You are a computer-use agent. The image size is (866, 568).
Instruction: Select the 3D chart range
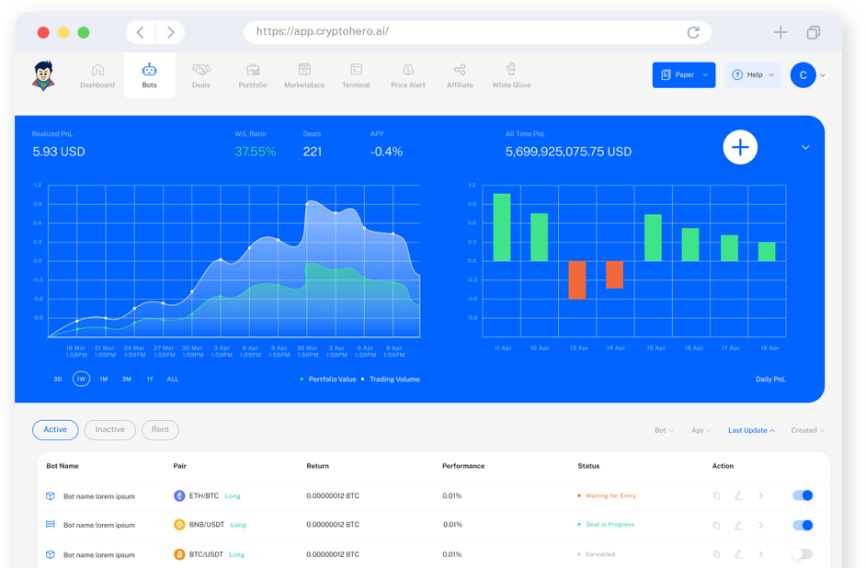(57, 379)
